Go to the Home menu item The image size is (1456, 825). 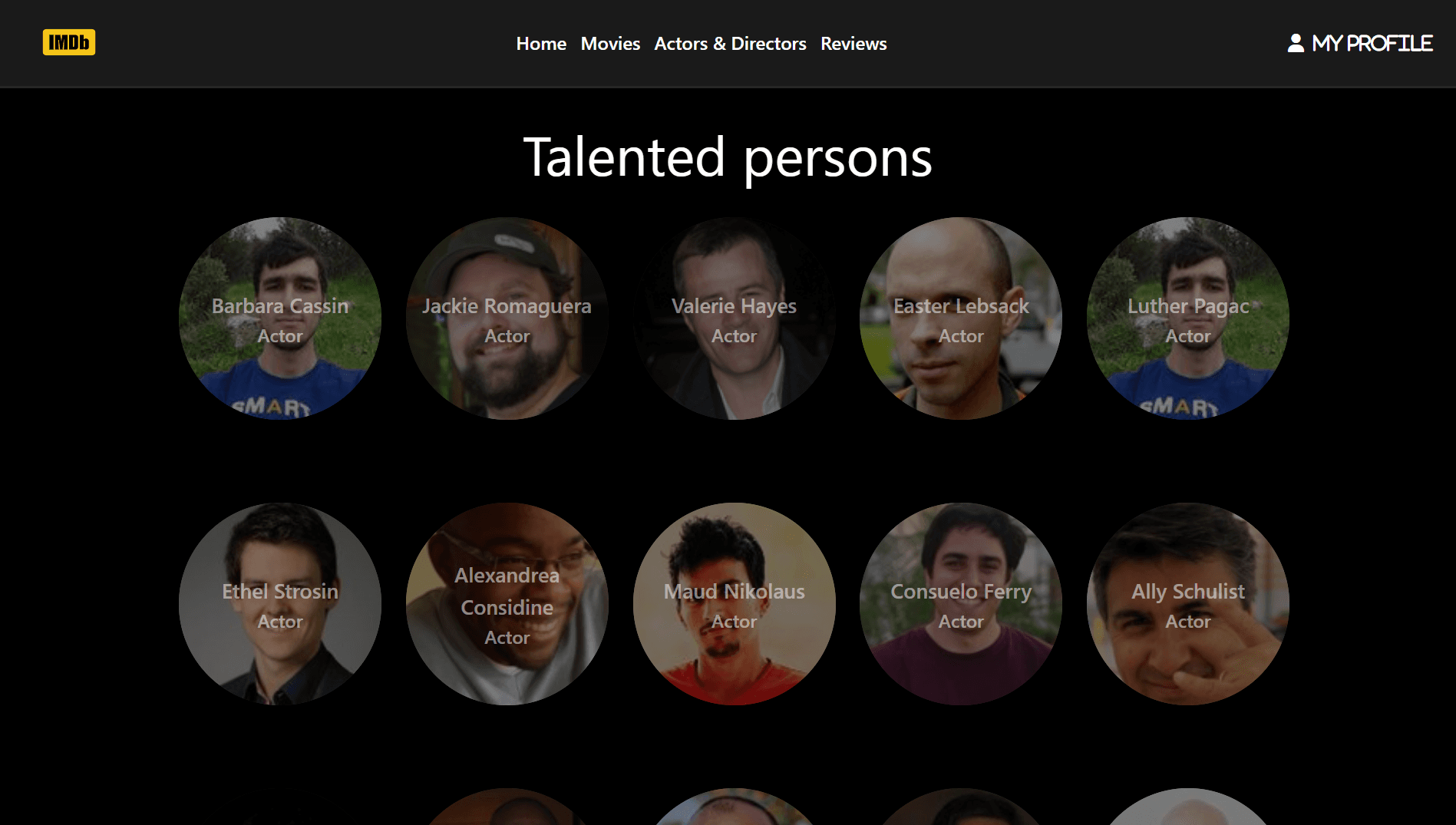[x=541, y=44]
